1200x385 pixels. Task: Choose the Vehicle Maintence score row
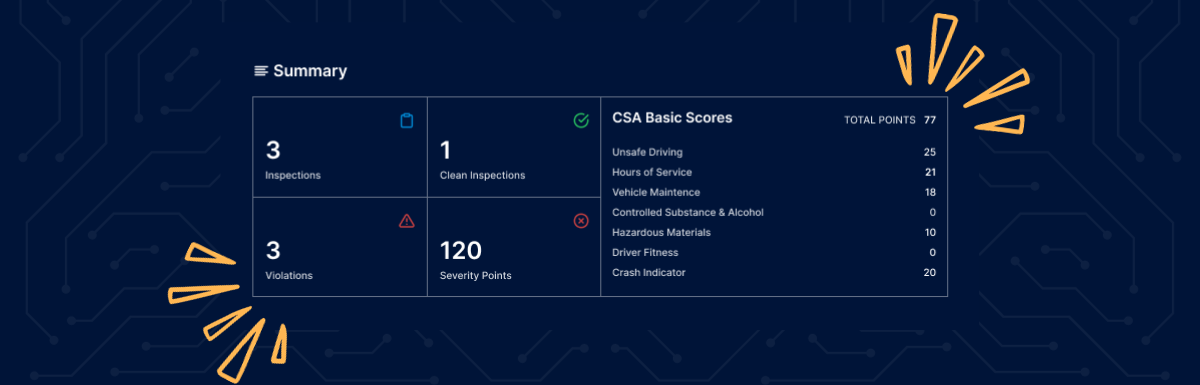pos(774,192)
